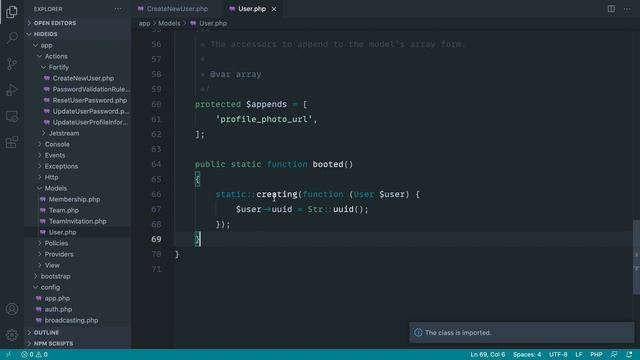The height and width of the screenshot is (360, 640).
Task: Place cursor on 'profile_photo_url' string
Action: (264, 119)
